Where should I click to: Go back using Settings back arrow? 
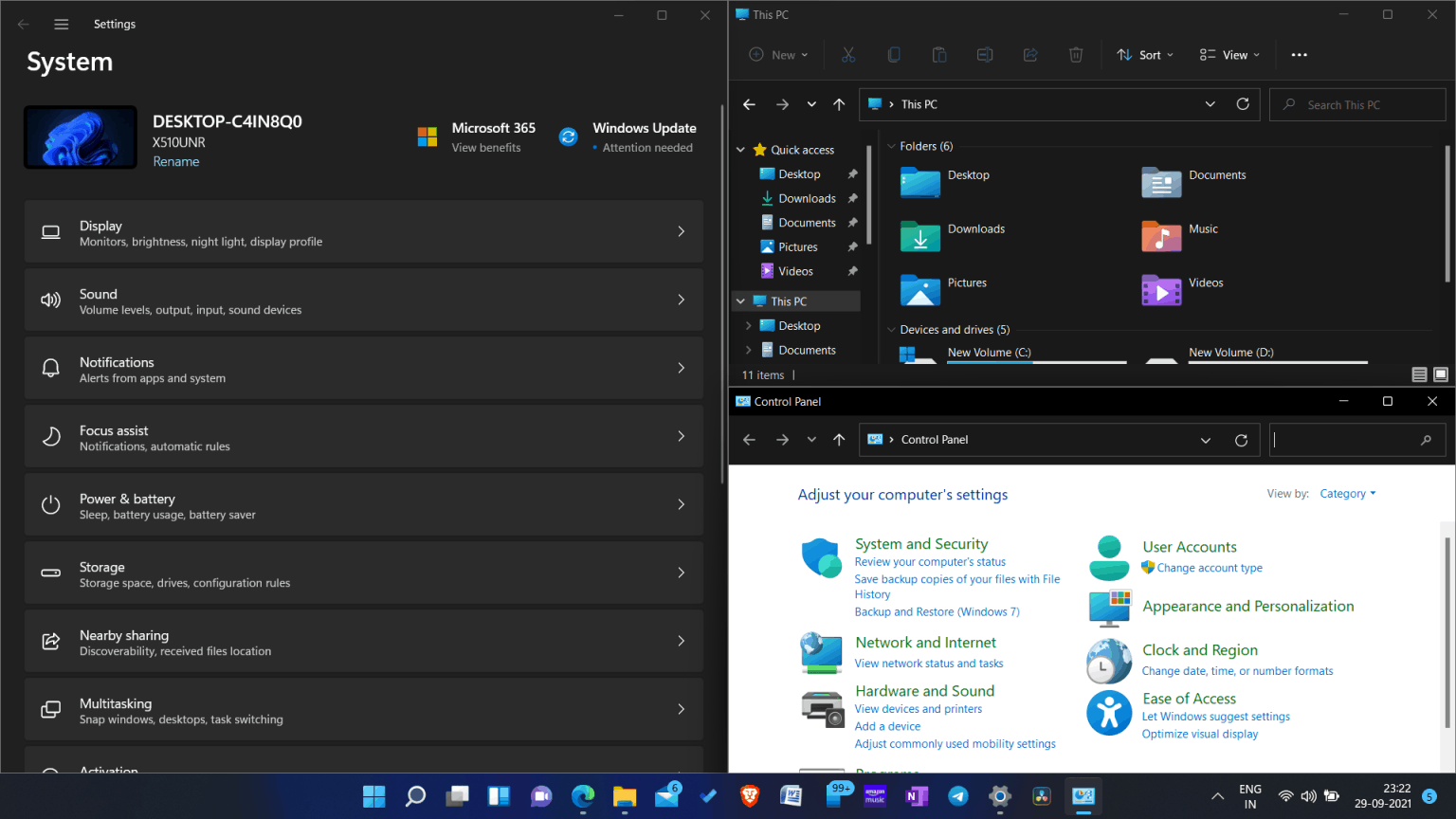pos(23,24)
